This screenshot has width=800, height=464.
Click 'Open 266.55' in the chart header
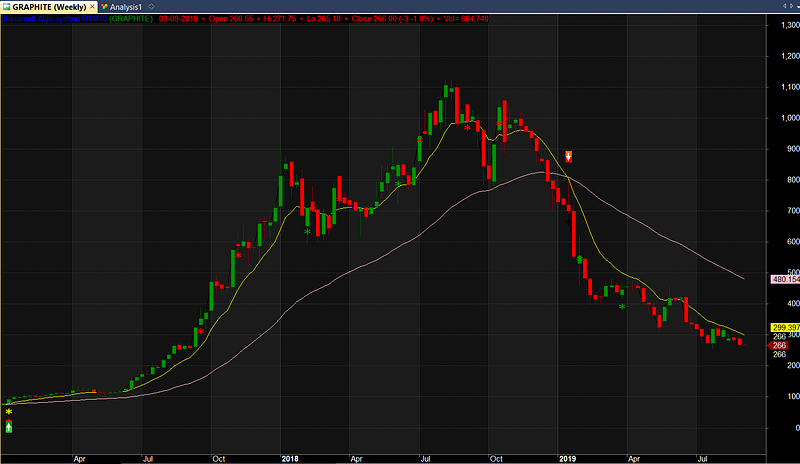coord(231,19)
